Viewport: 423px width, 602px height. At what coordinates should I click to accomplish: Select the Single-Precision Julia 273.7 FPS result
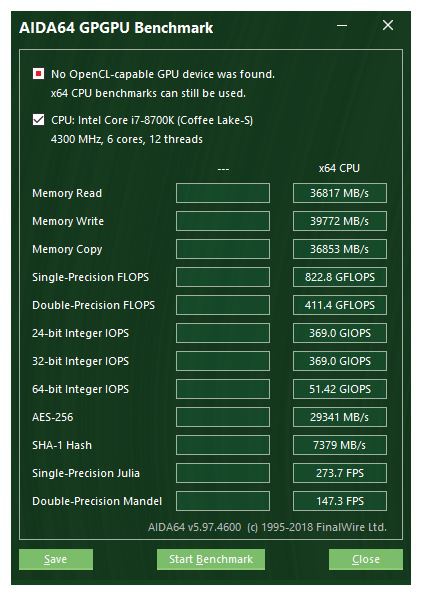pyautogui.click(x=340, y=473)
